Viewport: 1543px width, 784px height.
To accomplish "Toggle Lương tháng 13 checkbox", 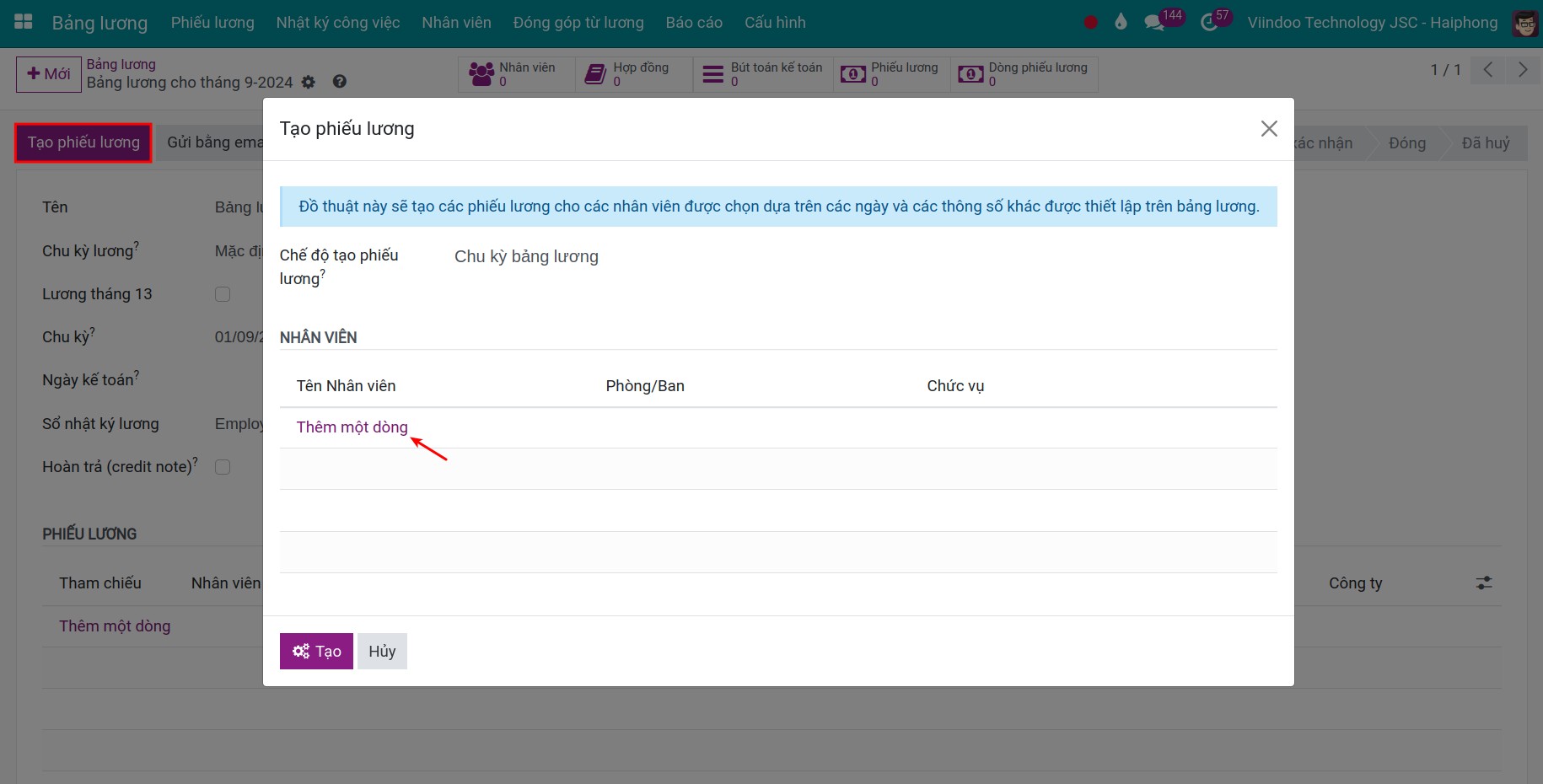I will 223,294.
